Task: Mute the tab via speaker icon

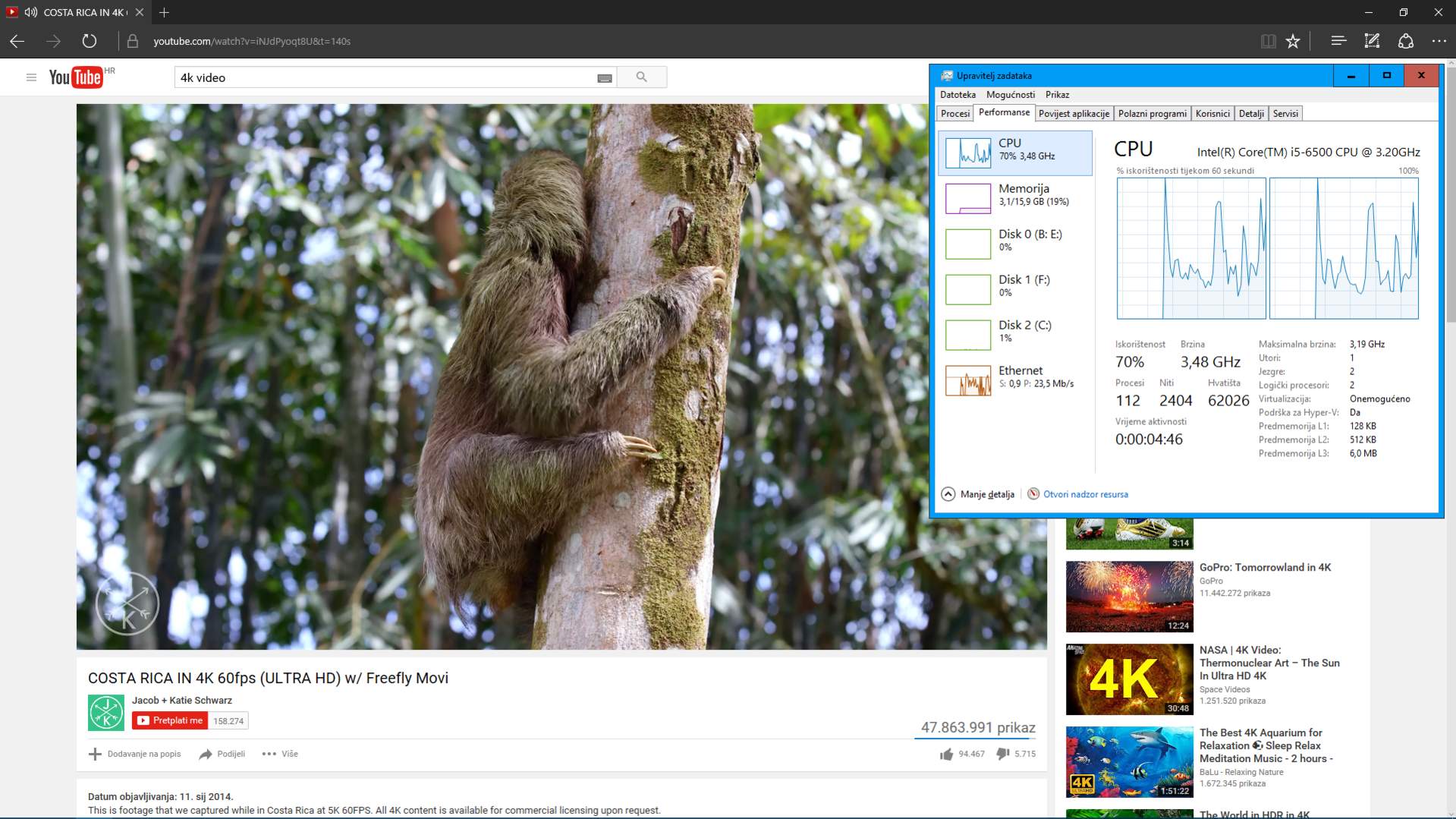Action: [31, 12]
